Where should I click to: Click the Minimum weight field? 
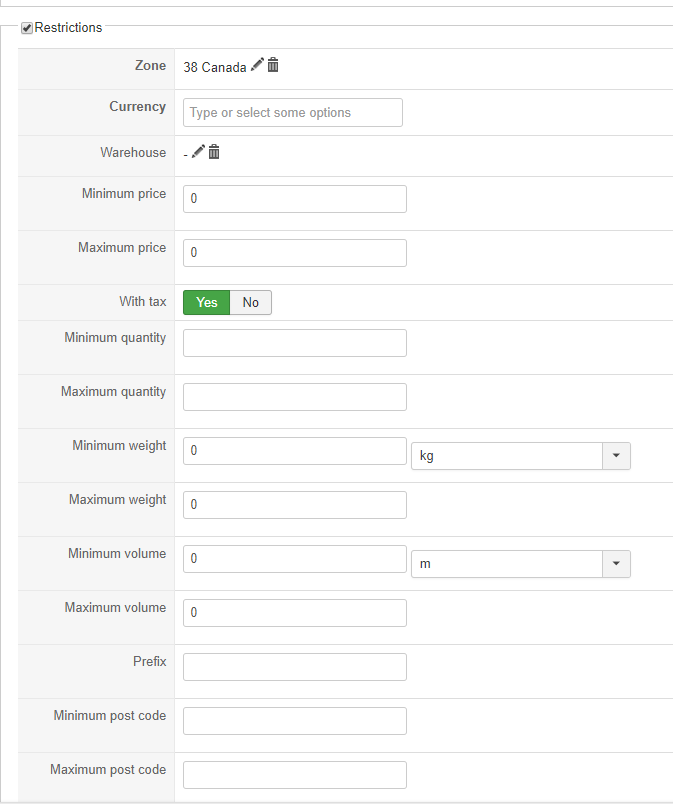point(295,451)
